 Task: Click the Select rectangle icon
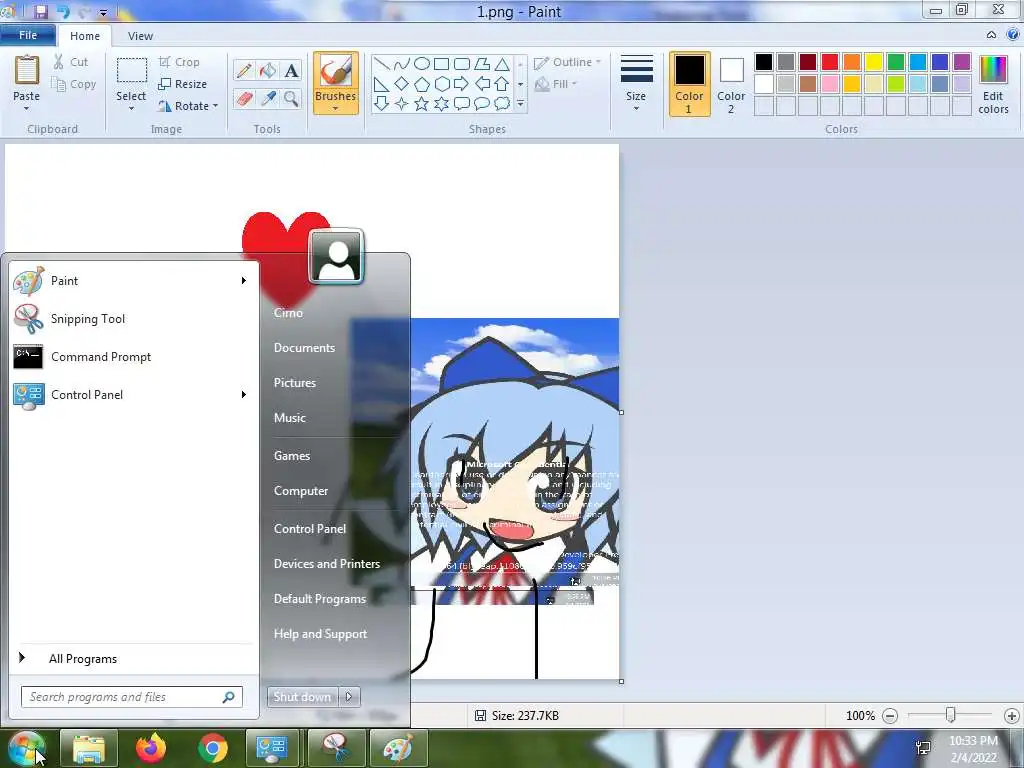pos(131,71)
